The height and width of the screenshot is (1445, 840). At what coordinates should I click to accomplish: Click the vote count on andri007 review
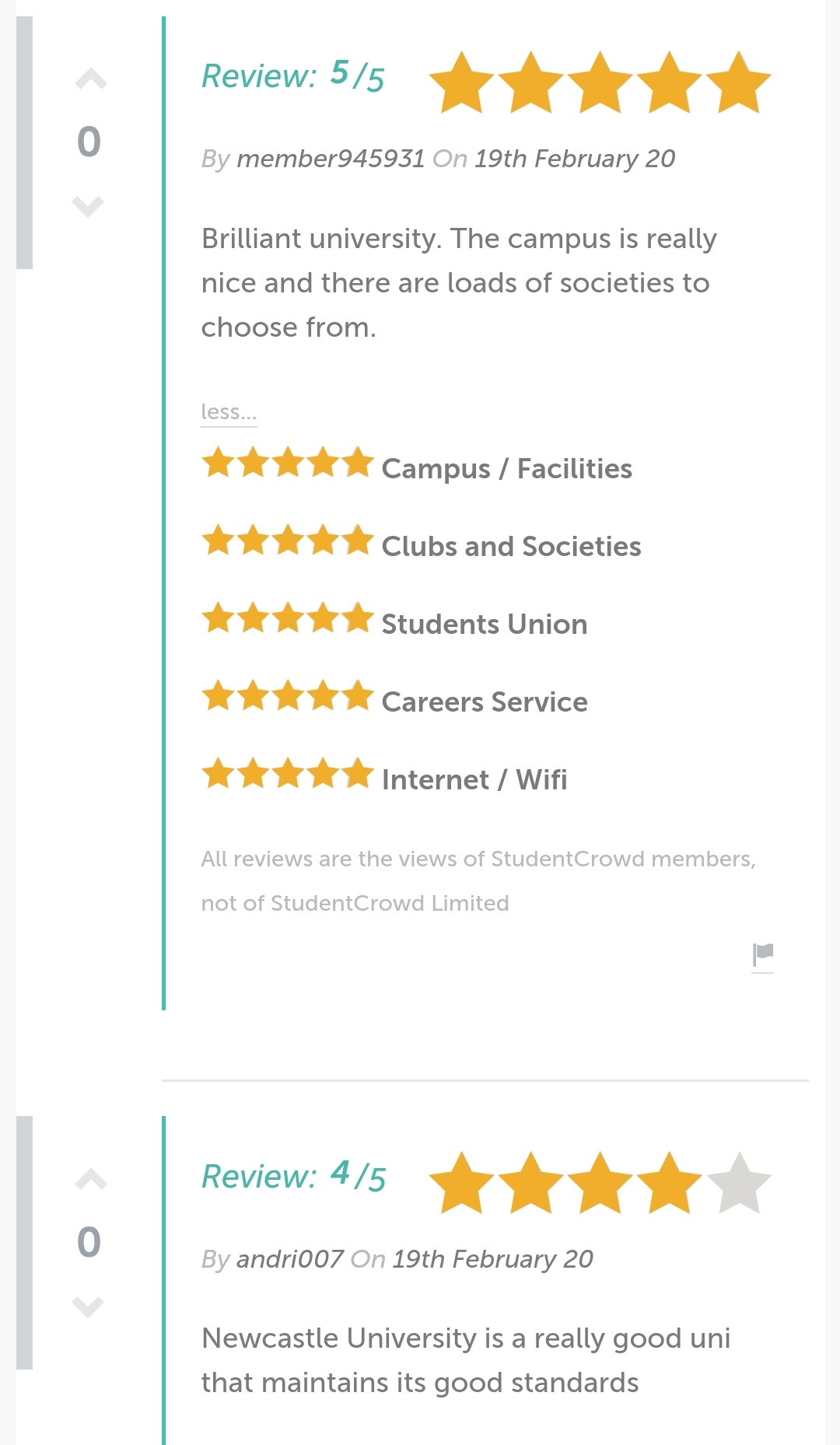(89, 1243)
